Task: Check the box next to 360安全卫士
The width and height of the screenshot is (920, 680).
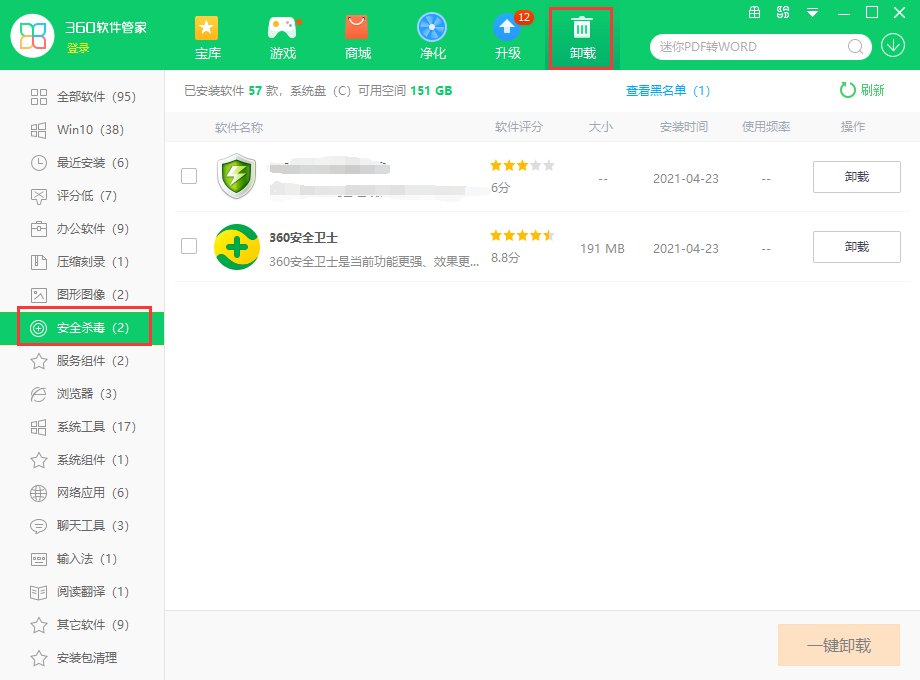Action: click(189, 247)
